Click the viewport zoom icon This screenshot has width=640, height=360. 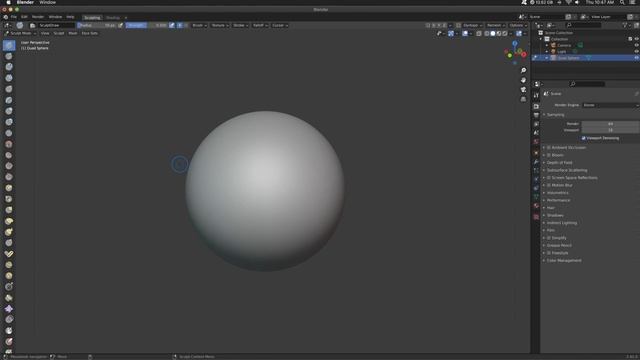pyautogui.click(x=523, y=71)
